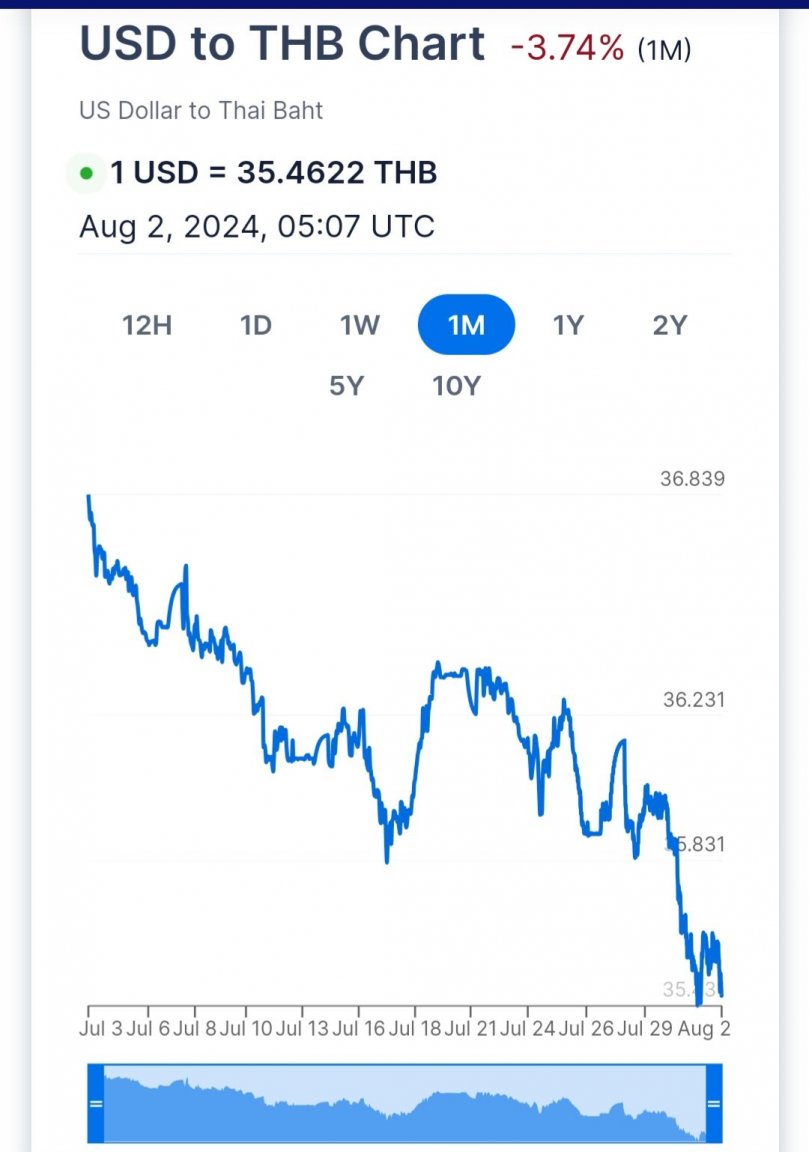The height and width of the screenshot is (1152, 809).
Task: Click the -3.74% change percentage
Action: pos(567,49)
